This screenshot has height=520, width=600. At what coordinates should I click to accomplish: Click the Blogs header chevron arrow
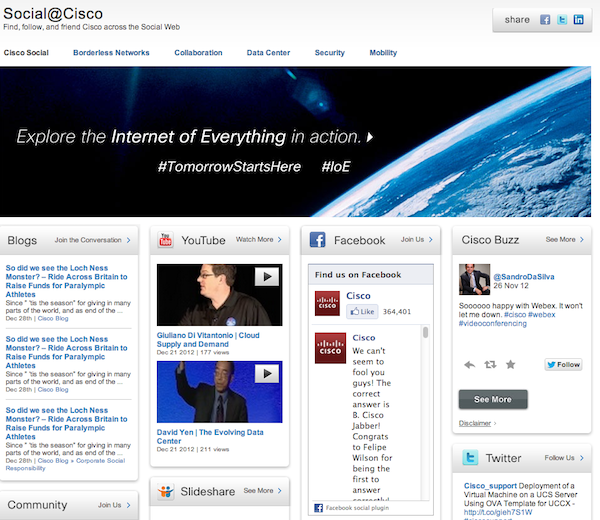[129, 240]
